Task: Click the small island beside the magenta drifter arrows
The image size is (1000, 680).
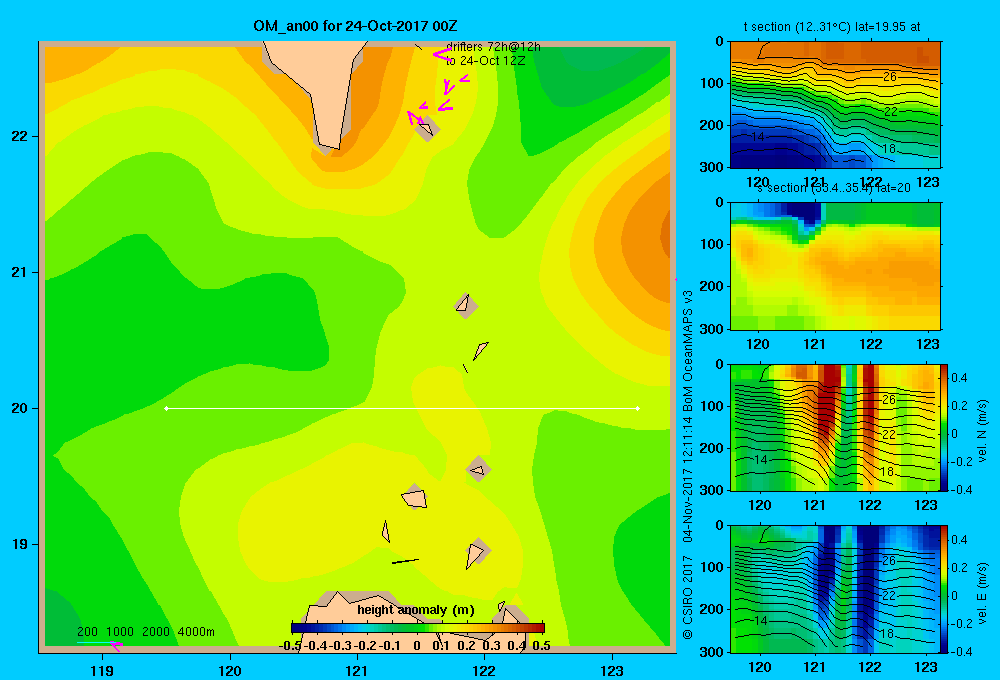Action: (x=426, y=129)
